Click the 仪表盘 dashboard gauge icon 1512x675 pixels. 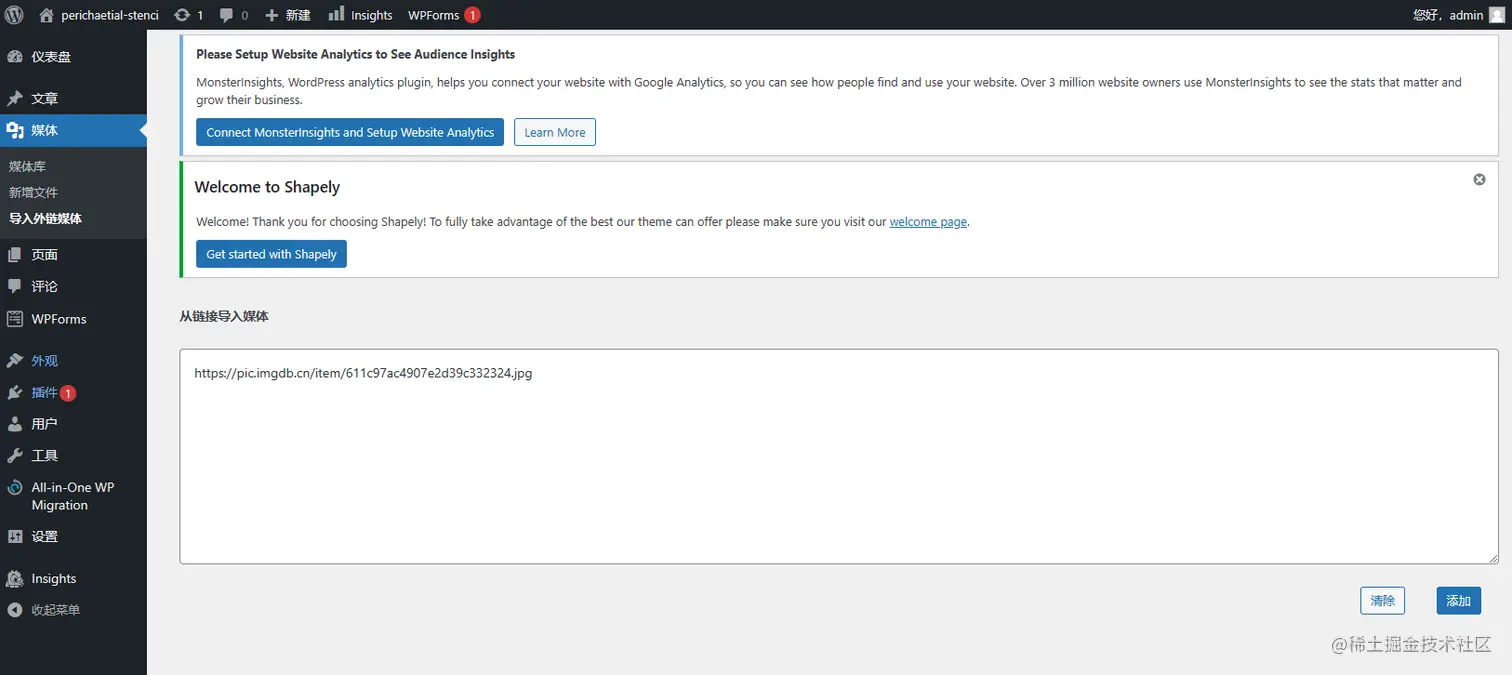point(15,57)
